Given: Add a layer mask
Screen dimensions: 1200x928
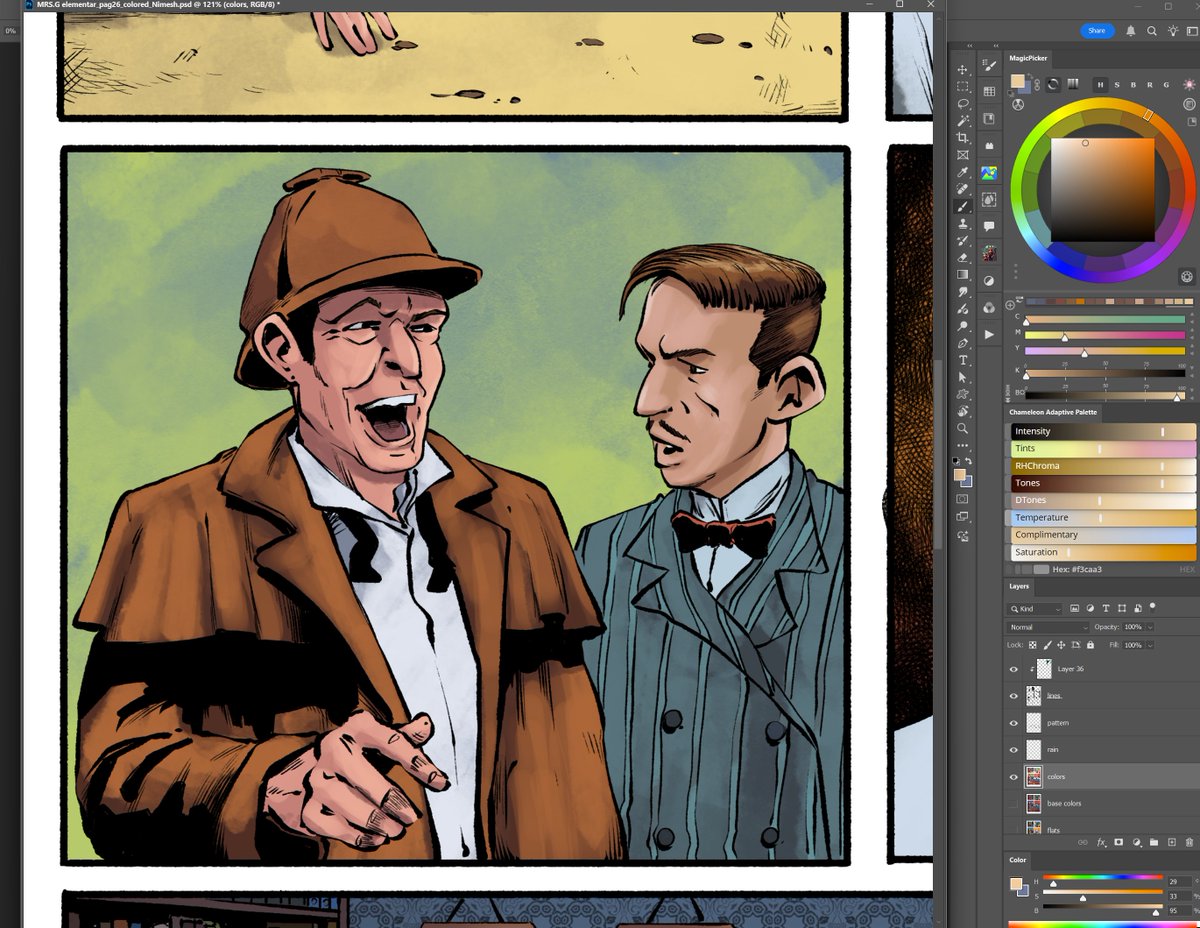Looking at the screenshot, I should [1119, 843].
